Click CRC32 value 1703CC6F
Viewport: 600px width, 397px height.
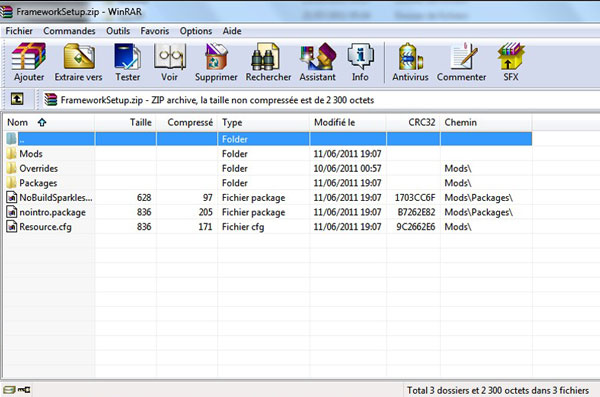coord(415,198)
